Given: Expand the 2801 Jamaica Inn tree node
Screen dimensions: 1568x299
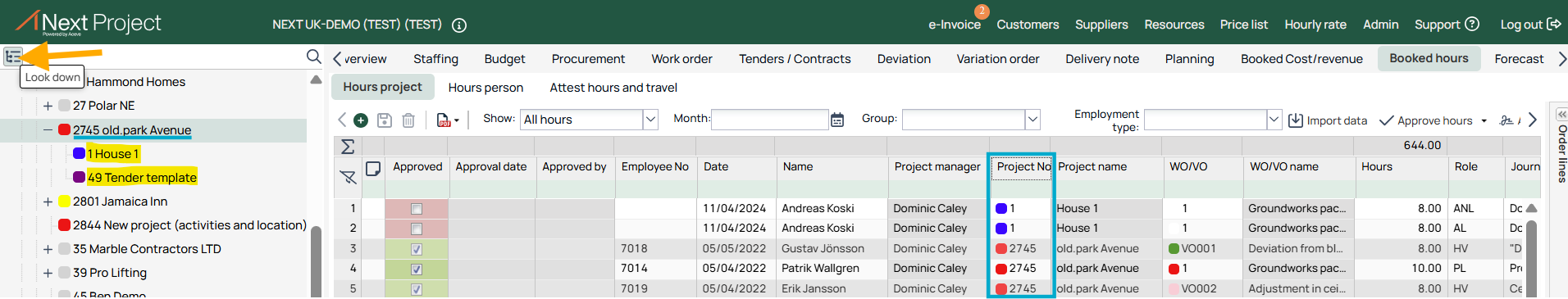Looking at the screenshot, I should point(48,202).
